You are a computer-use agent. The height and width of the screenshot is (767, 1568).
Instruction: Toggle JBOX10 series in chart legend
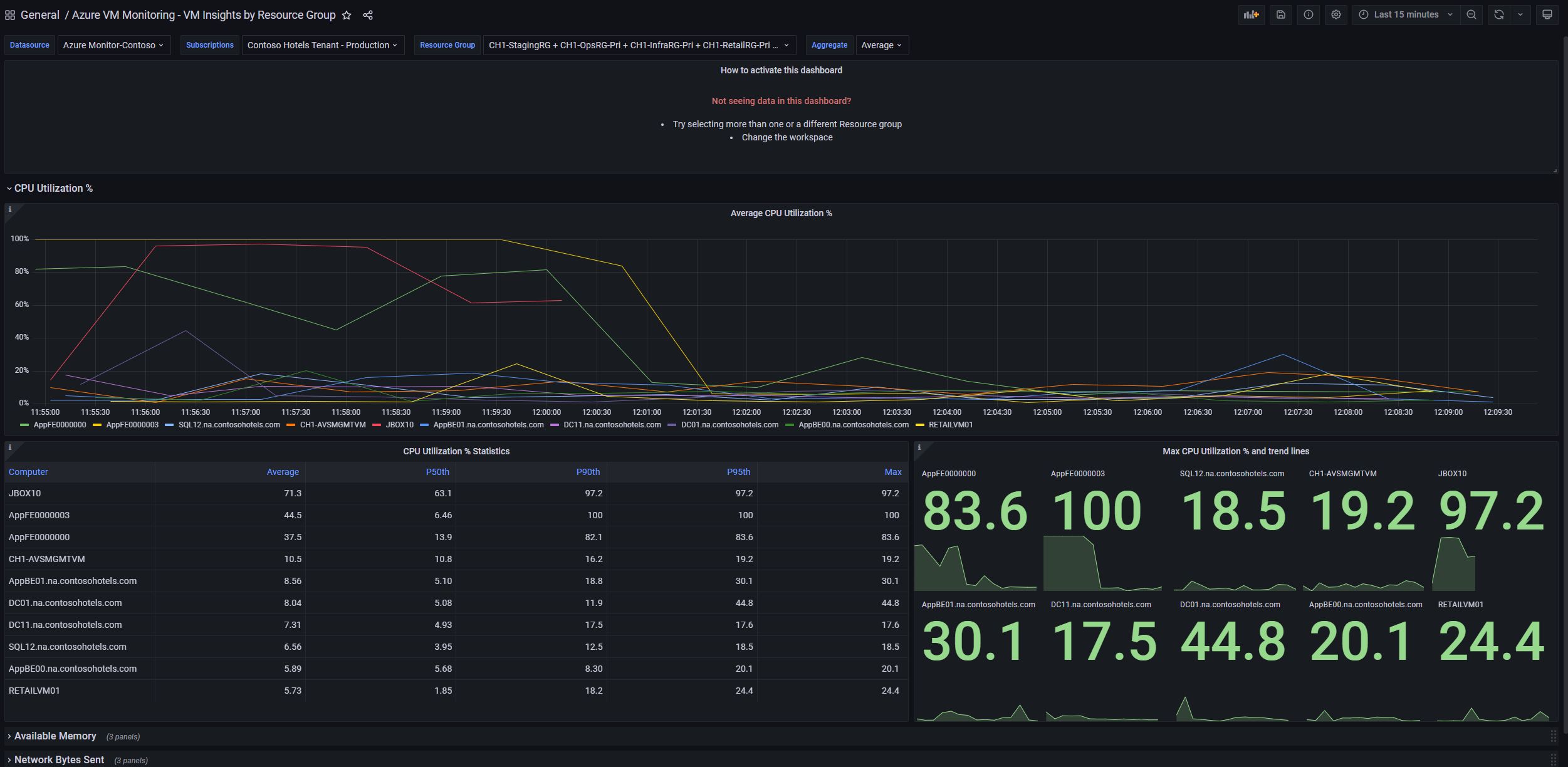point(399,425)
